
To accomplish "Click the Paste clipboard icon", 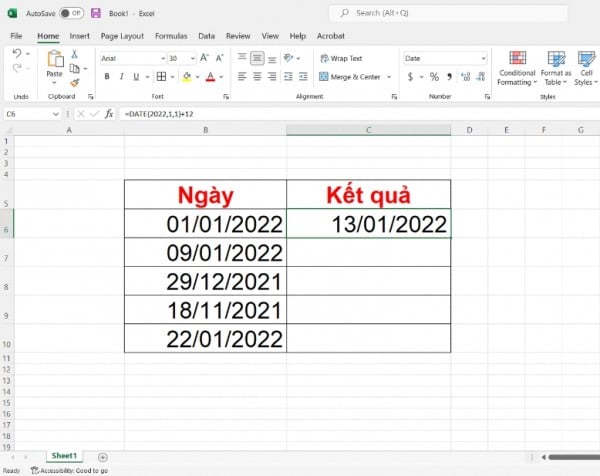I will point(55,59).
